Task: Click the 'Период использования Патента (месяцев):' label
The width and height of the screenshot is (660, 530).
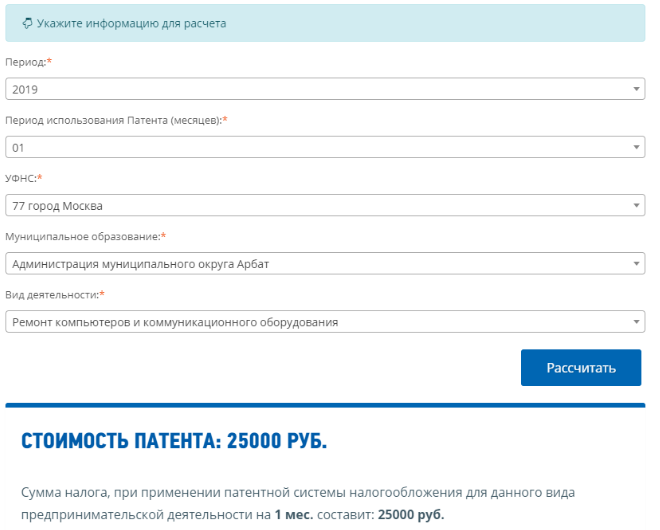Action: pos(116,120)
